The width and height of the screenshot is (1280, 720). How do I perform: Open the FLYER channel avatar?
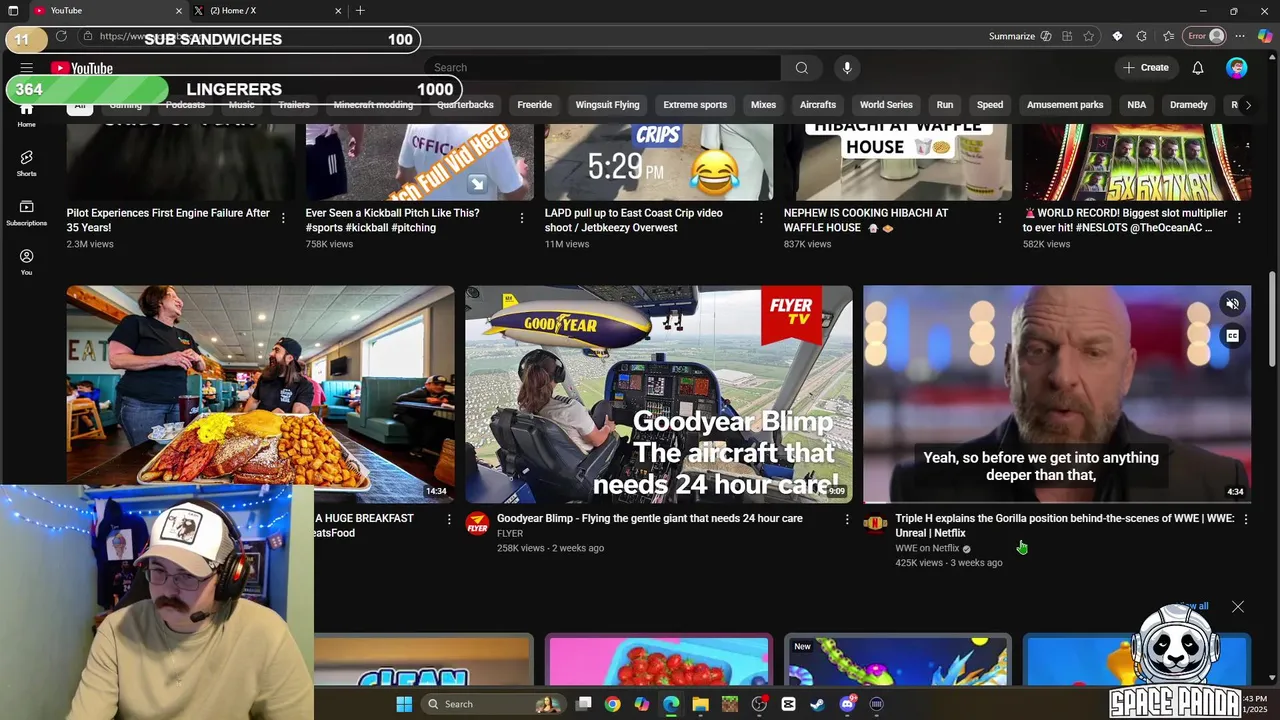[478, 524]
